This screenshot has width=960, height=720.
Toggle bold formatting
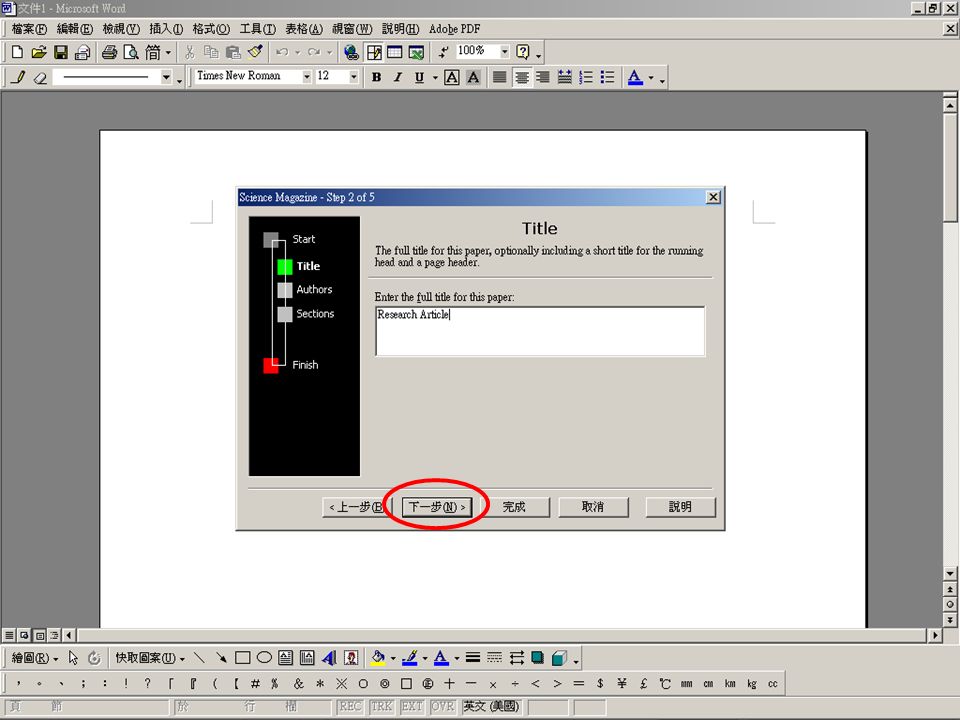(x=377, y=77)
